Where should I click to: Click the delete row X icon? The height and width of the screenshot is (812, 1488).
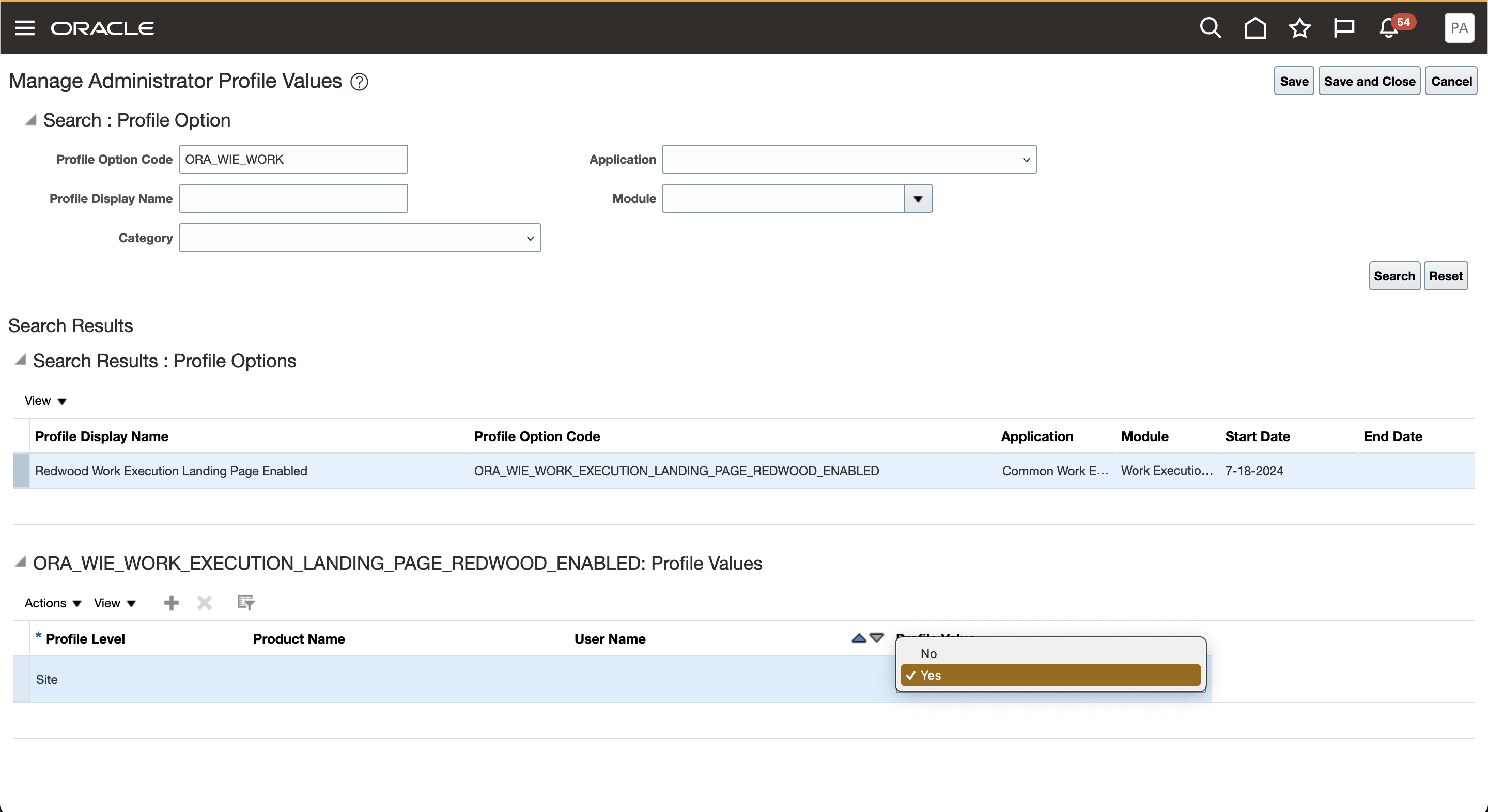tap(205, 603)
